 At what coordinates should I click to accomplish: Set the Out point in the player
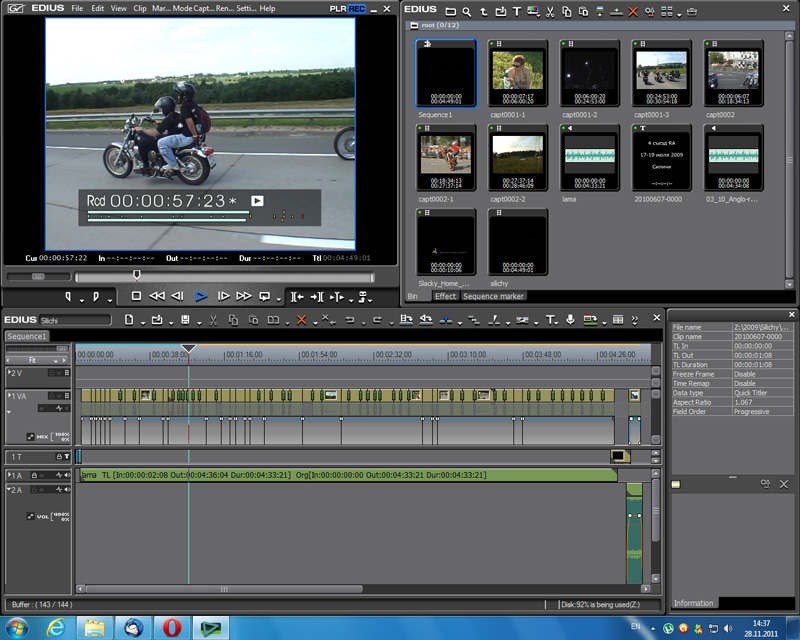[x=96, y=297]
